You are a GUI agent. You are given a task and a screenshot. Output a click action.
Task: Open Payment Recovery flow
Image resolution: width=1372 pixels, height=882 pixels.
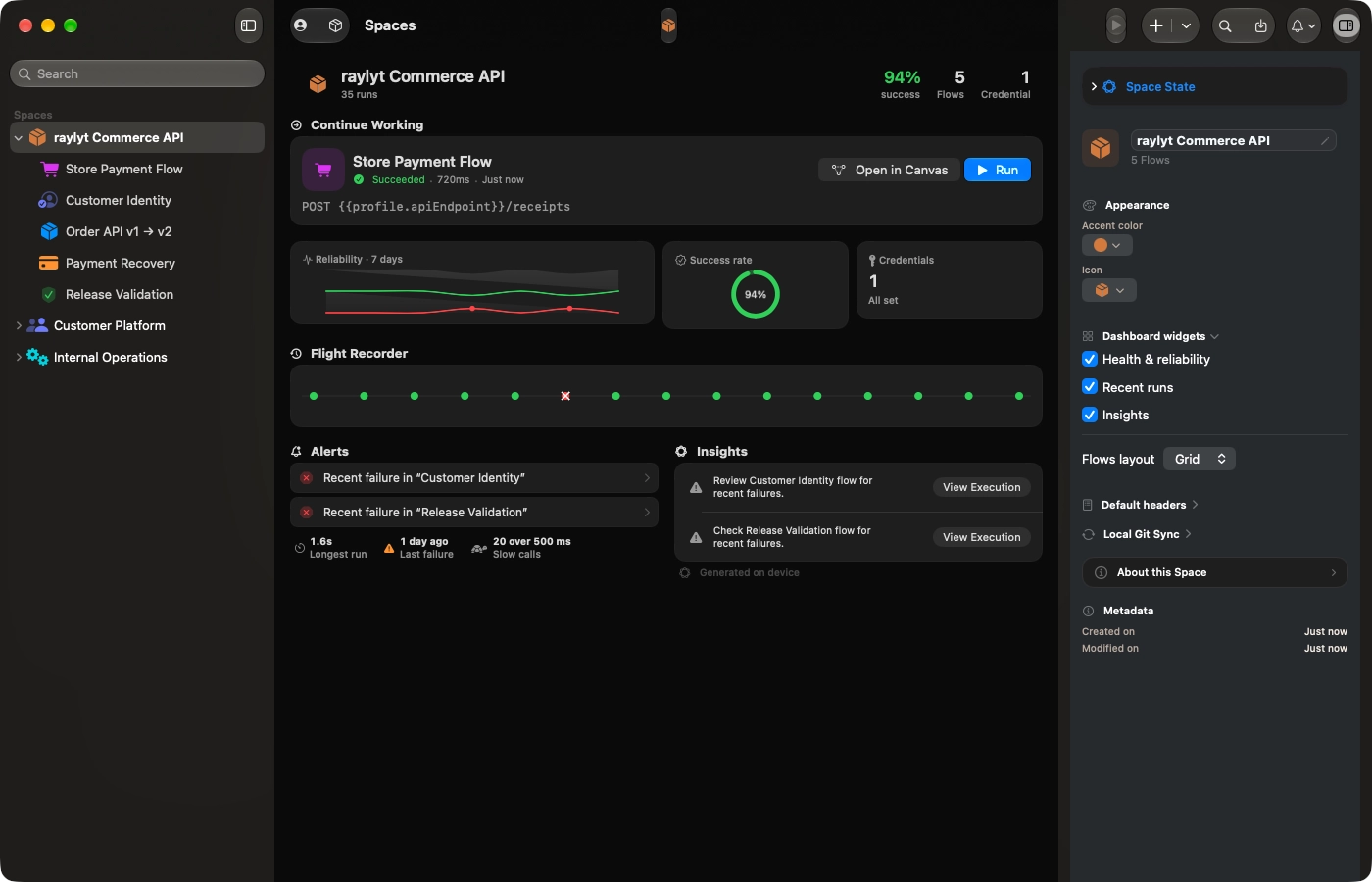pos(138,263)
